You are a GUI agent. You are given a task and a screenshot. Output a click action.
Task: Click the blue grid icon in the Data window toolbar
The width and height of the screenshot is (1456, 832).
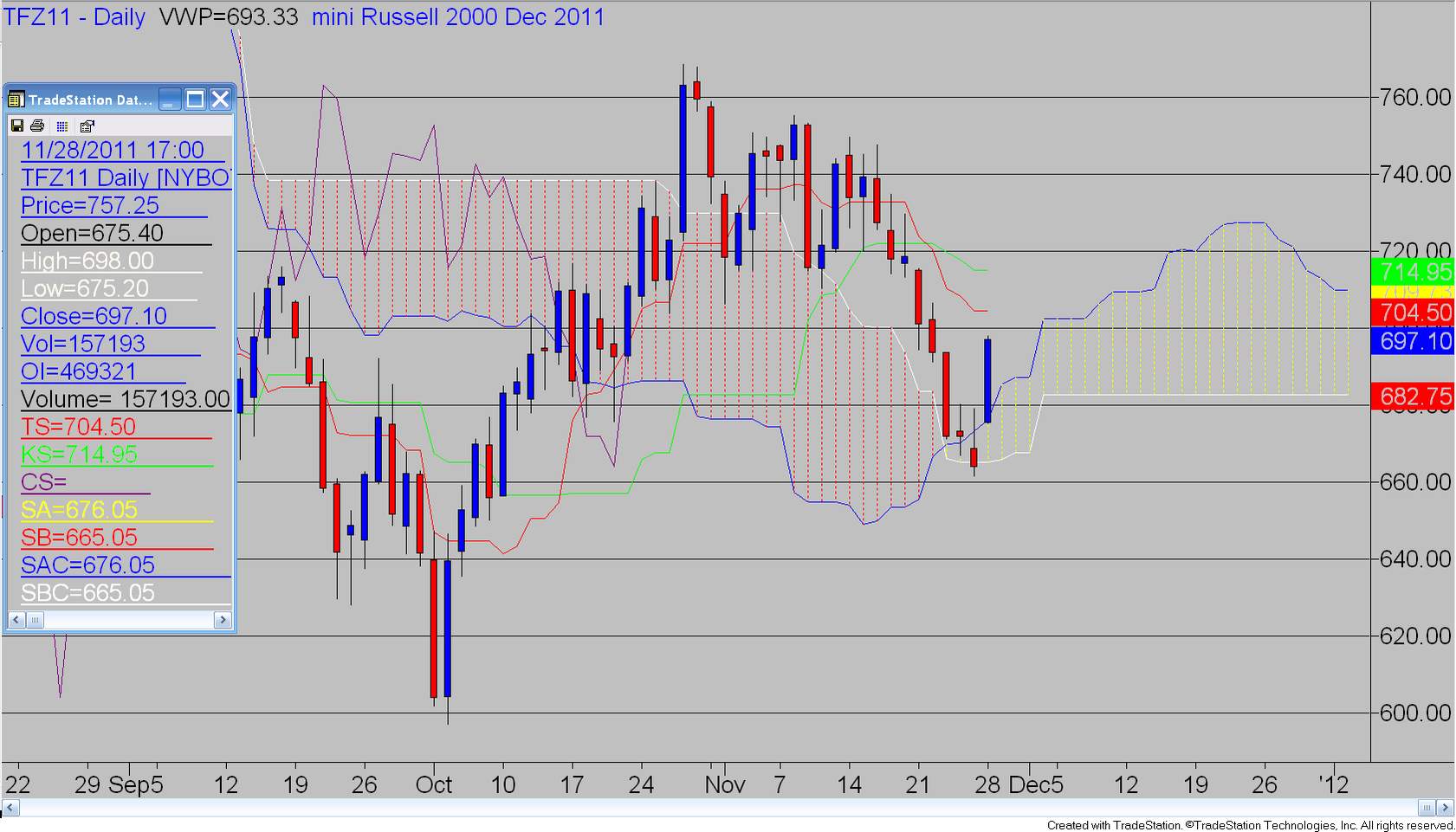[x=62, y=126]
